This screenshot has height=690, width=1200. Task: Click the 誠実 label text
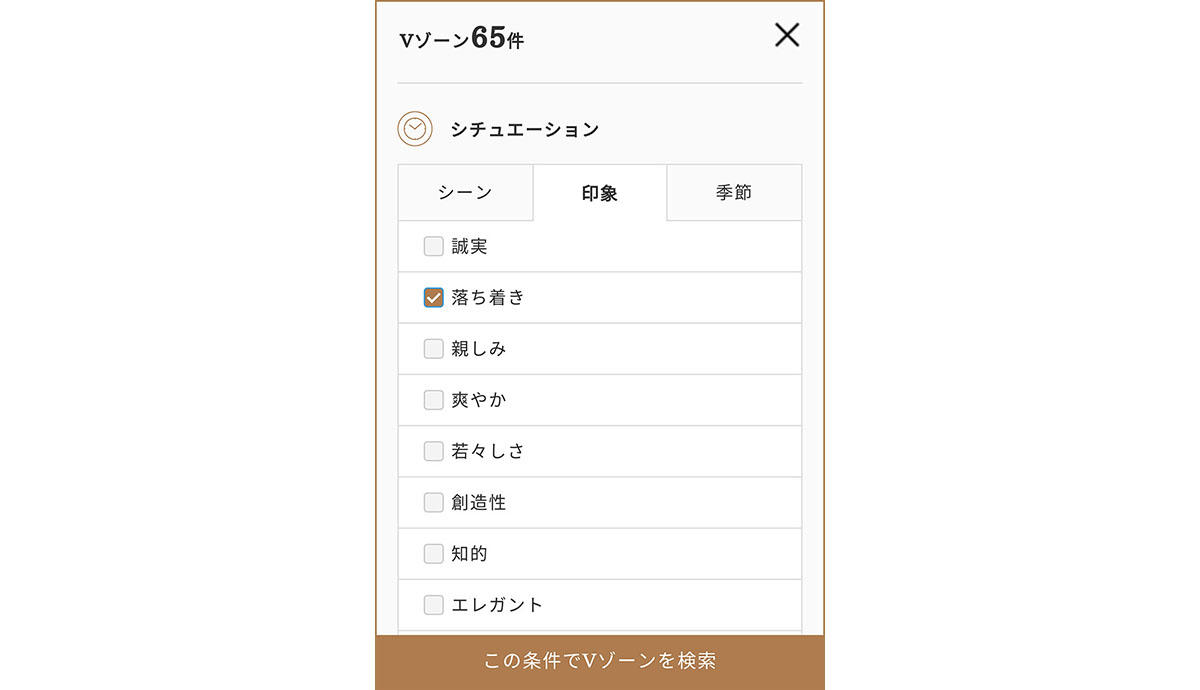click(469, 246)
